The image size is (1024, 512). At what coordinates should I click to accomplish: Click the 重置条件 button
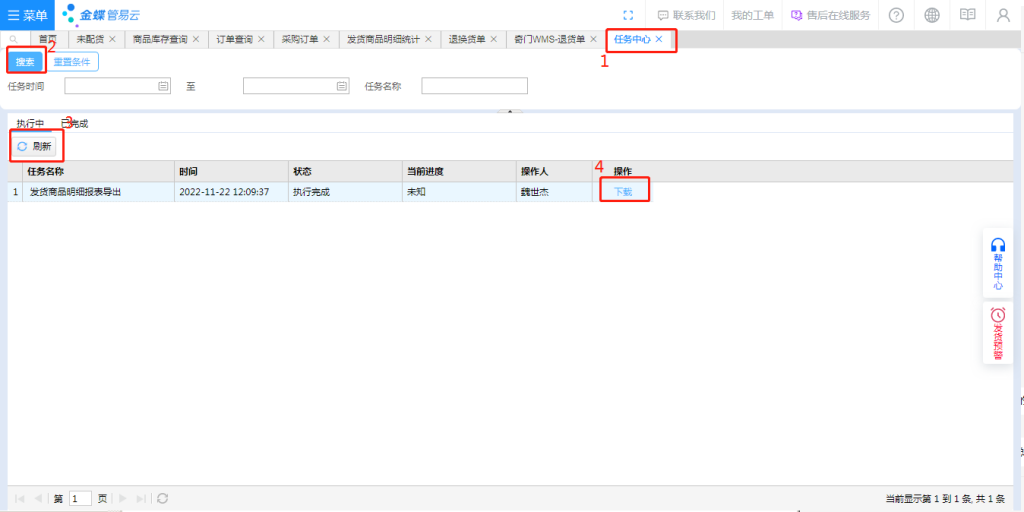click(72, 62)
